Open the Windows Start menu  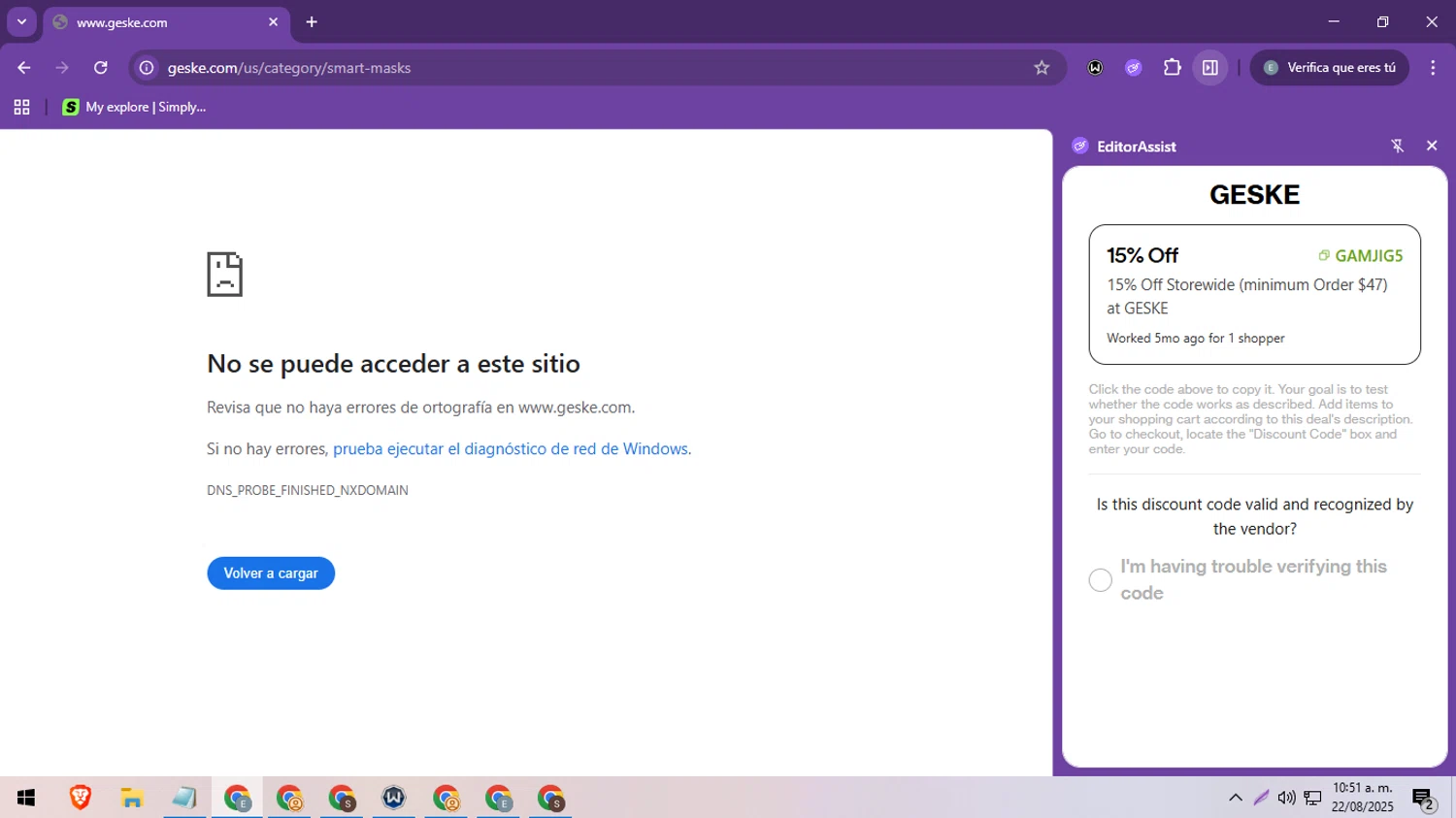26,798
